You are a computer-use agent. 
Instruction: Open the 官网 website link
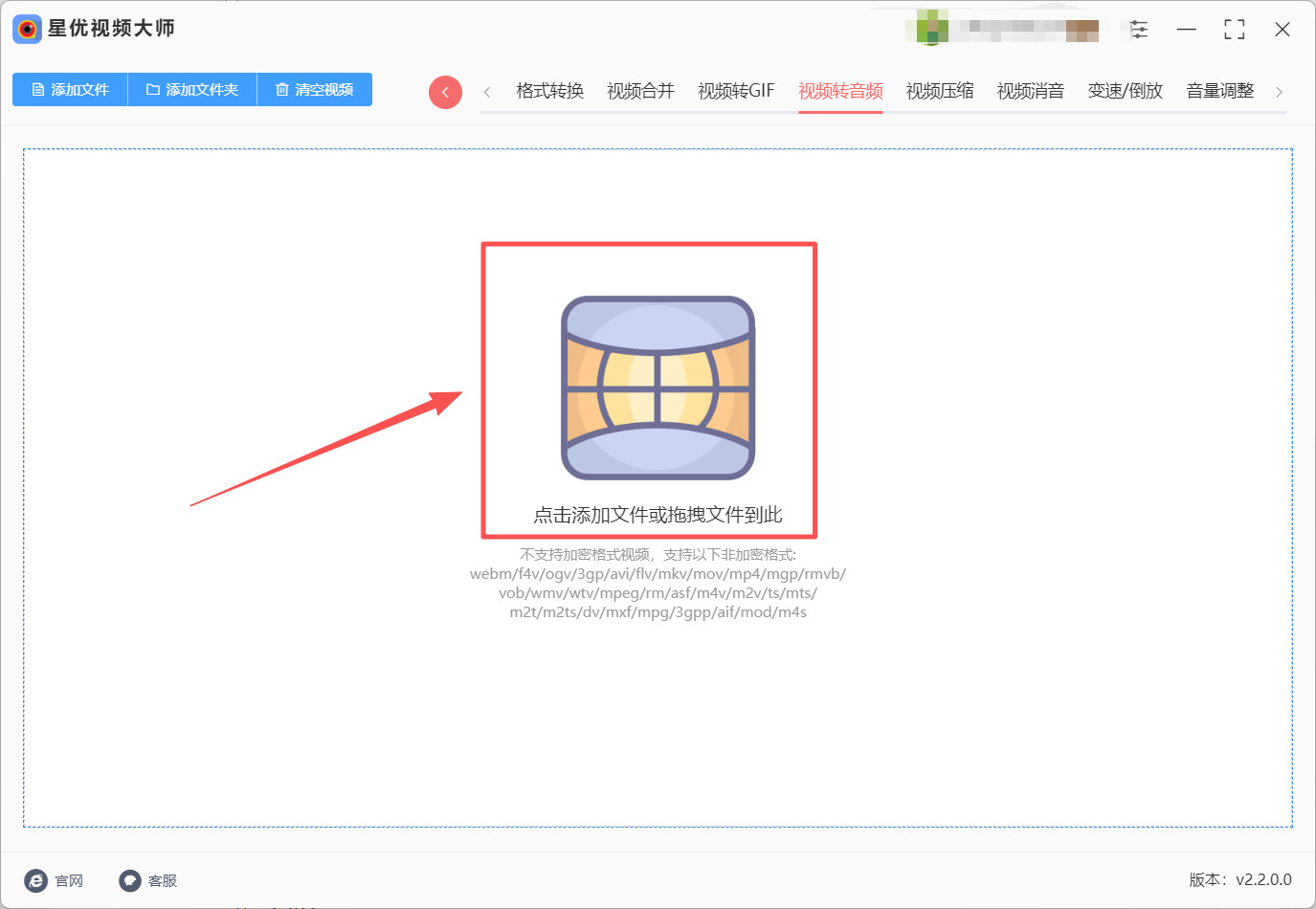54,880
